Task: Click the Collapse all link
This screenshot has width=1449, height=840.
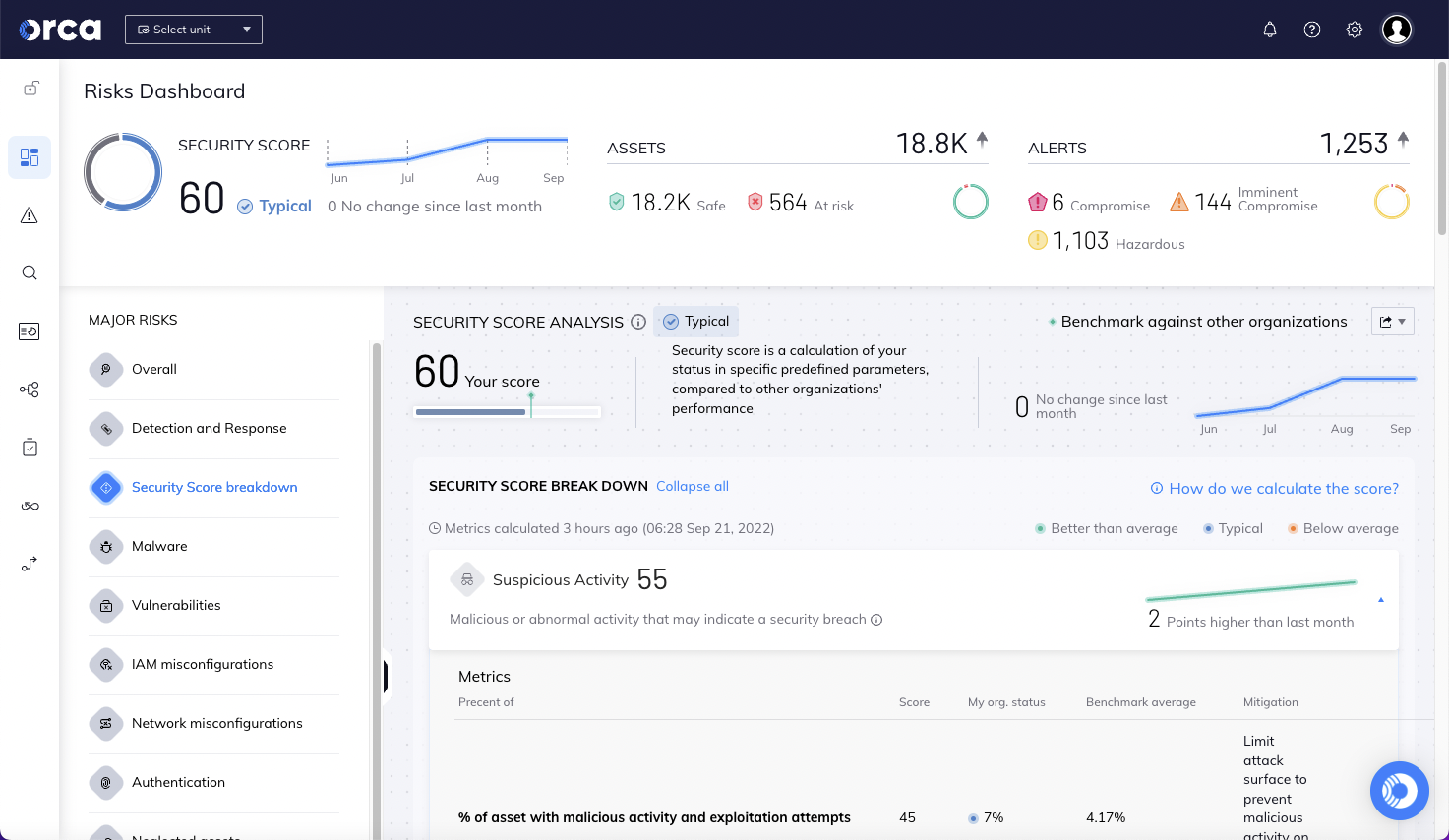Action: click(x=692, y=486)
